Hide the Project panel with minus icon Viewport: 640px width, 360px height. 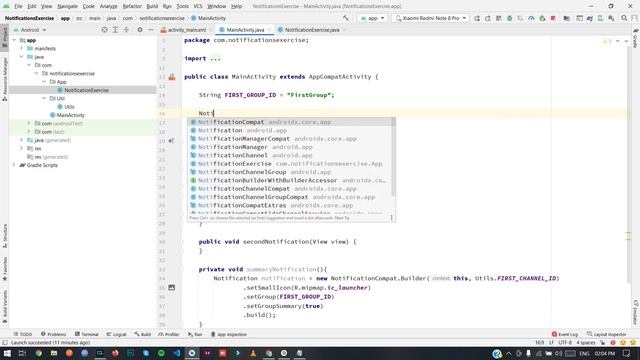pos(151,30)
